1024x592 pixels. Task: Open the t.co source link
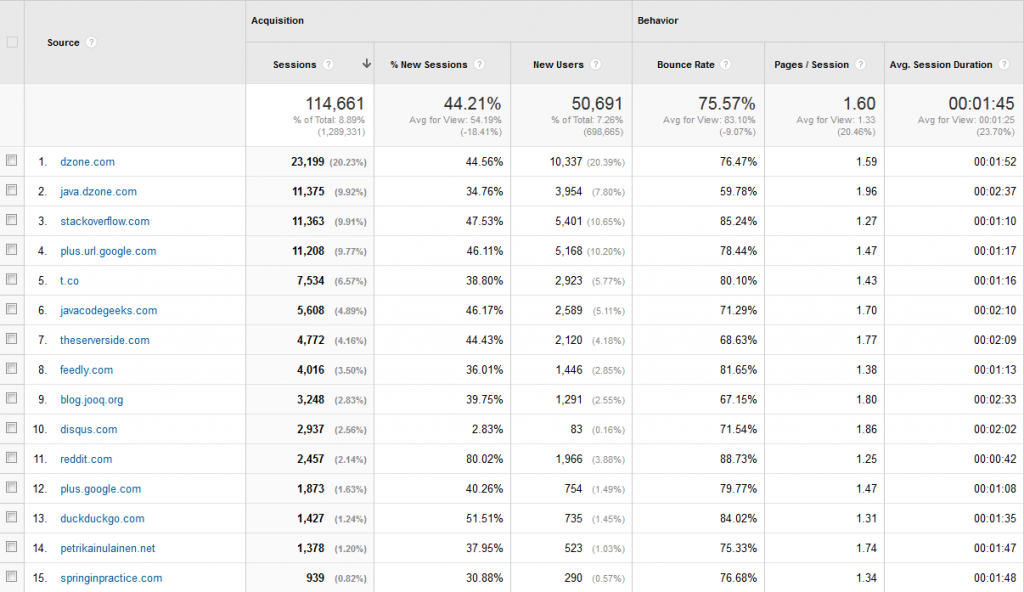pyautogui.click(x=69, y=281)
